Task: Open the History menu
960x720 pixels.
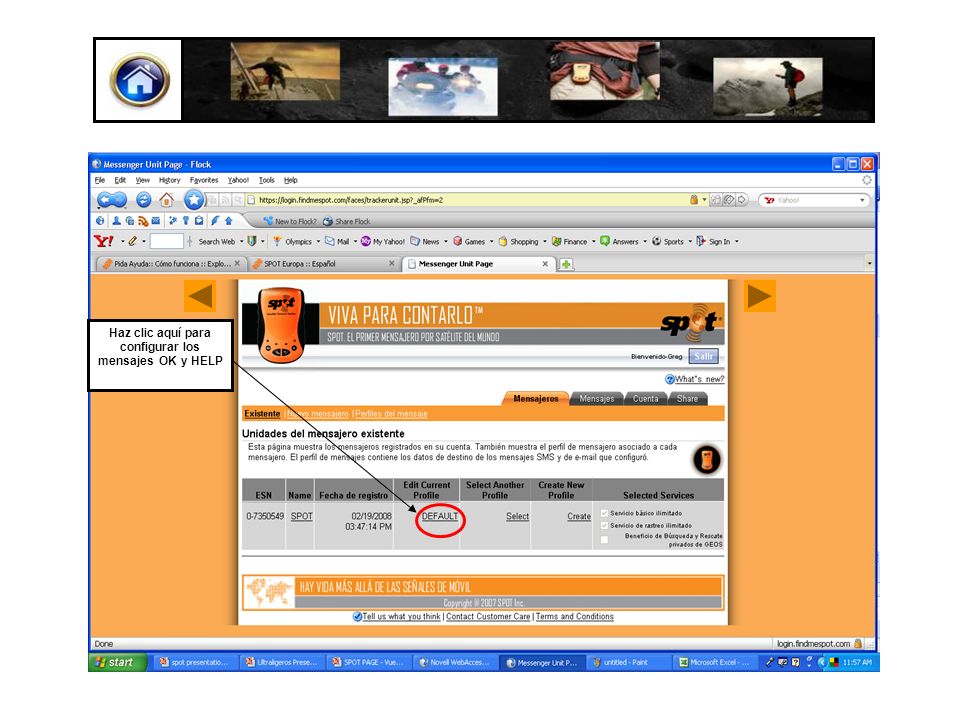Action: point(170,180)
